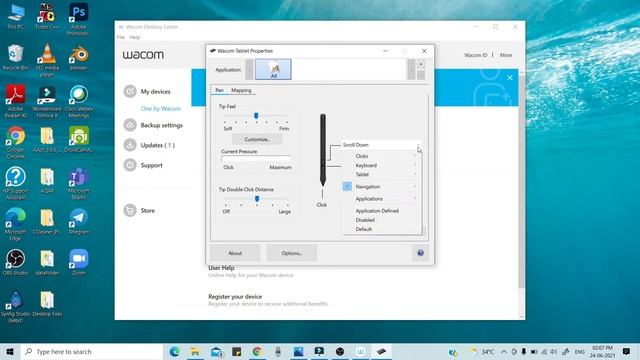Open datafolder on the desktop
Image resolution: width=640 pixels, height=360 pixels.
click(x=47, y=262)
